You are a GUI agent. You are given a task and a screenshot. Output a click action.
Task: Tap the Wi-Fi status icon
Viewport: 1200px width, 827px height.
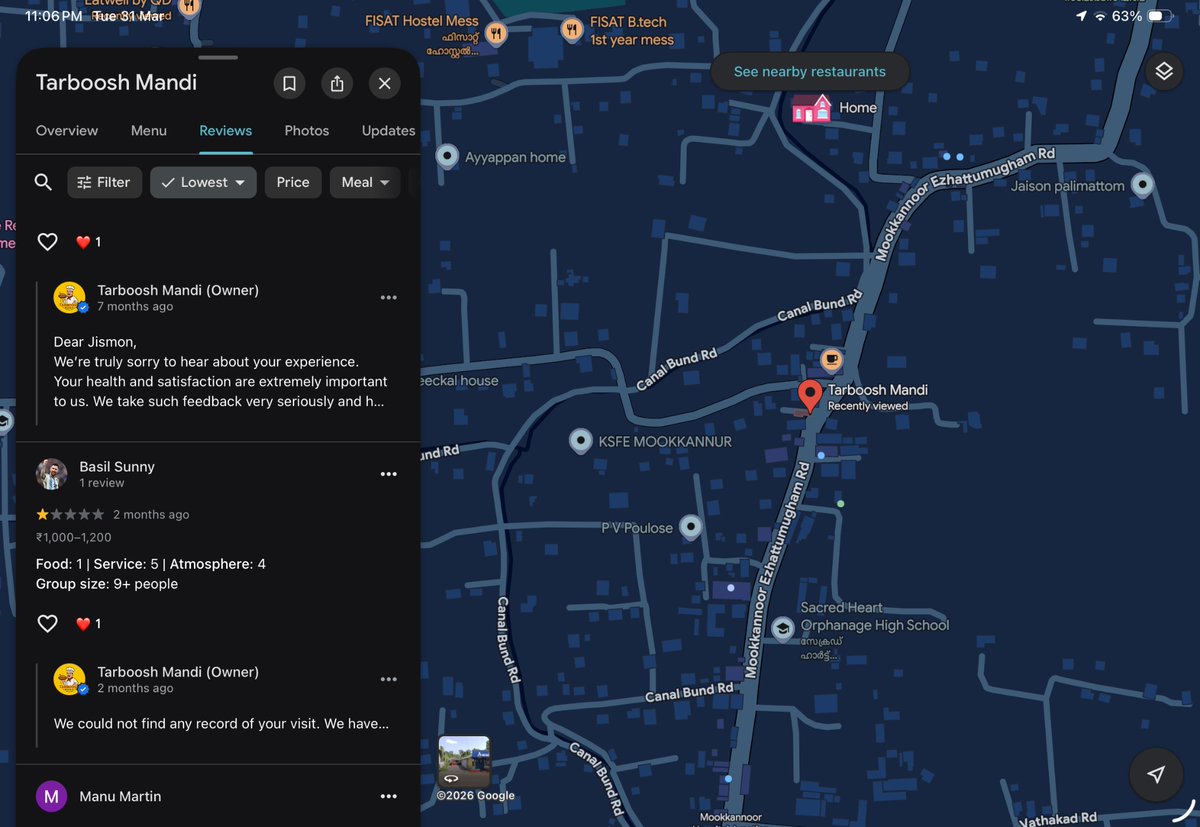point(1101,16)
